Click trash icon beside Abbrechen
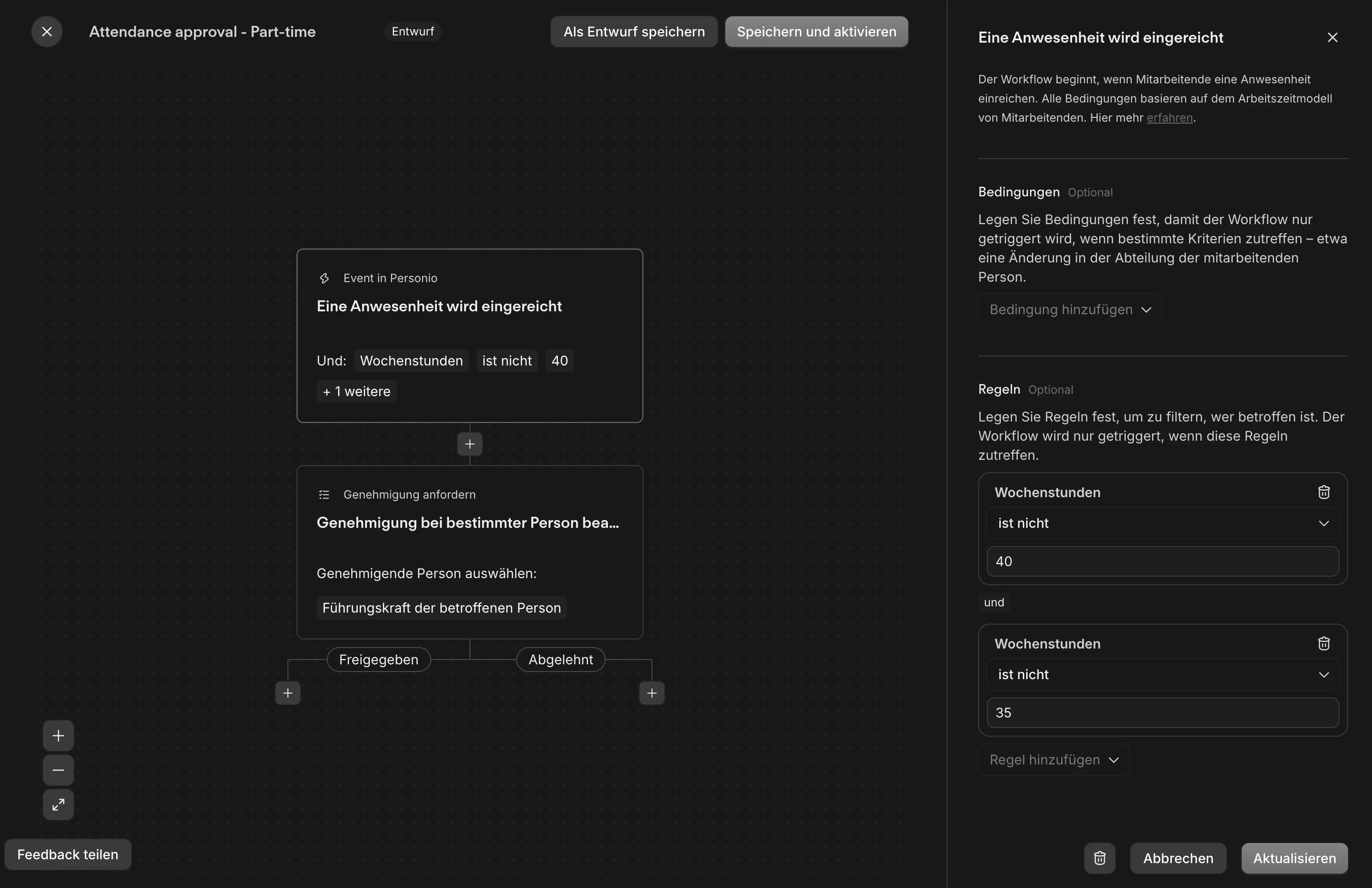The width and height of the screenshot is (1372, 888). 1099,858
